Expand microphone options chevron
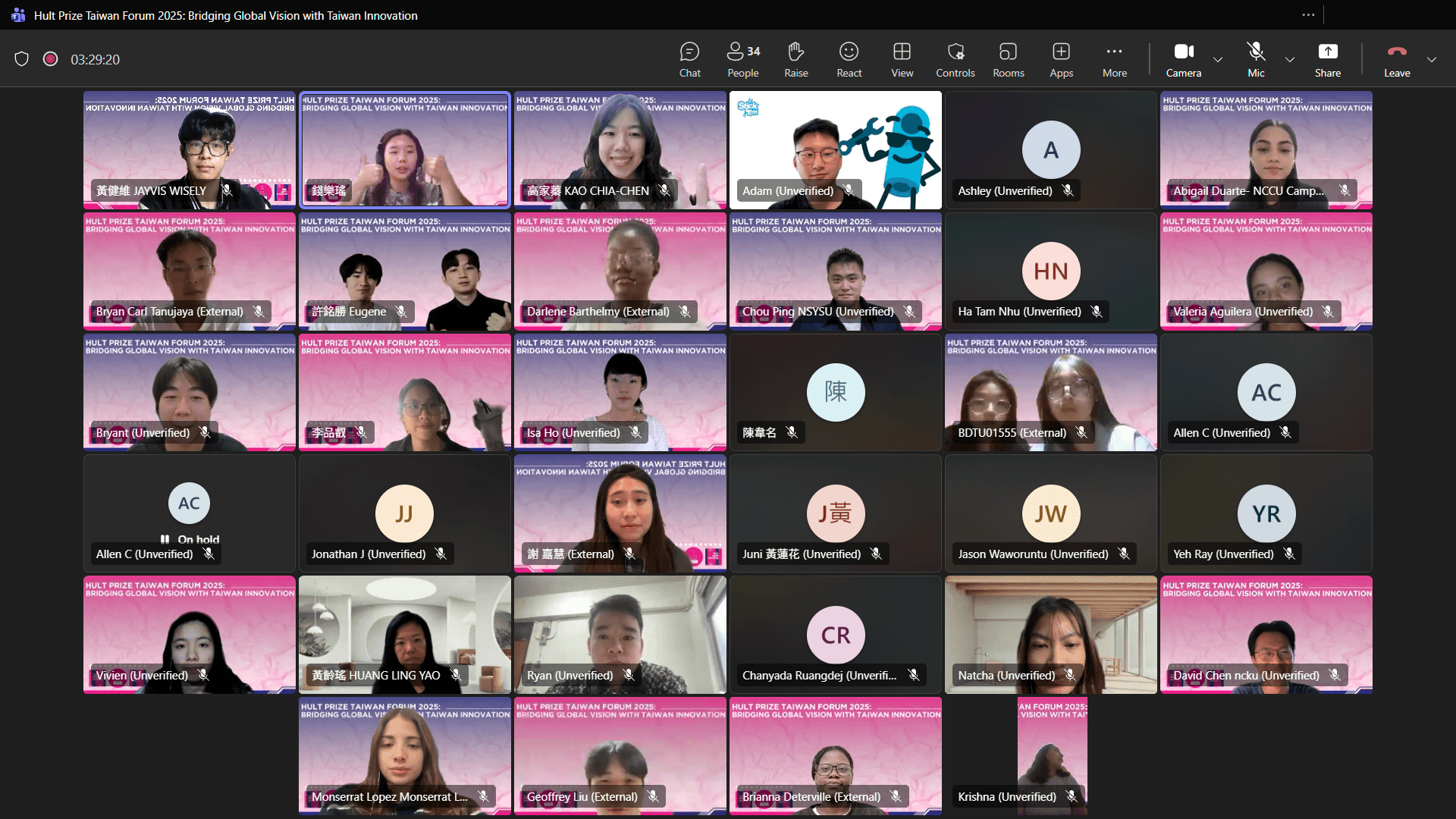 1290,60
